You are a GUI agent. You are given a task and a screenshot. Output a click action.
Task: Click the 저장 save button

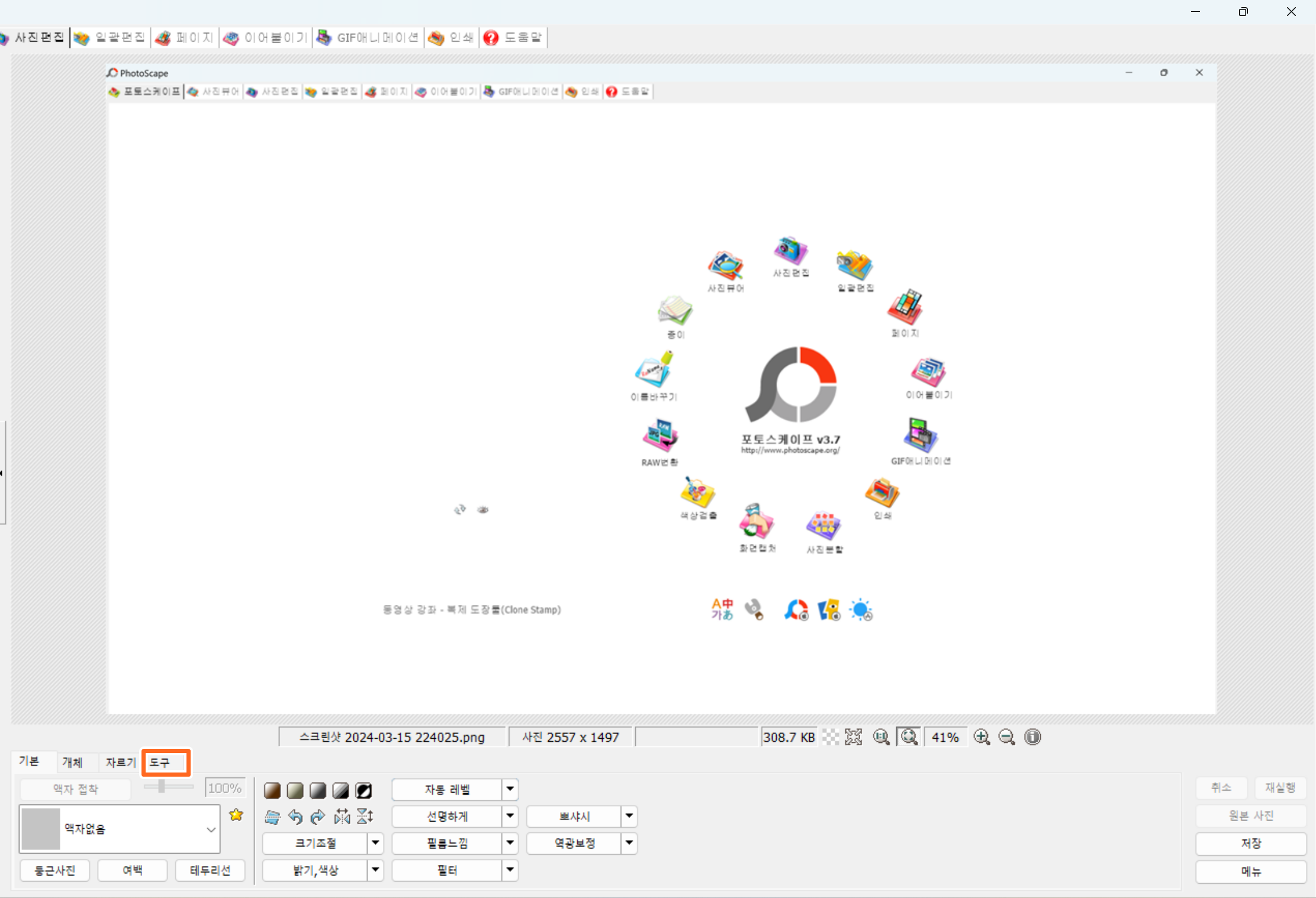(x=1250, y=844)
